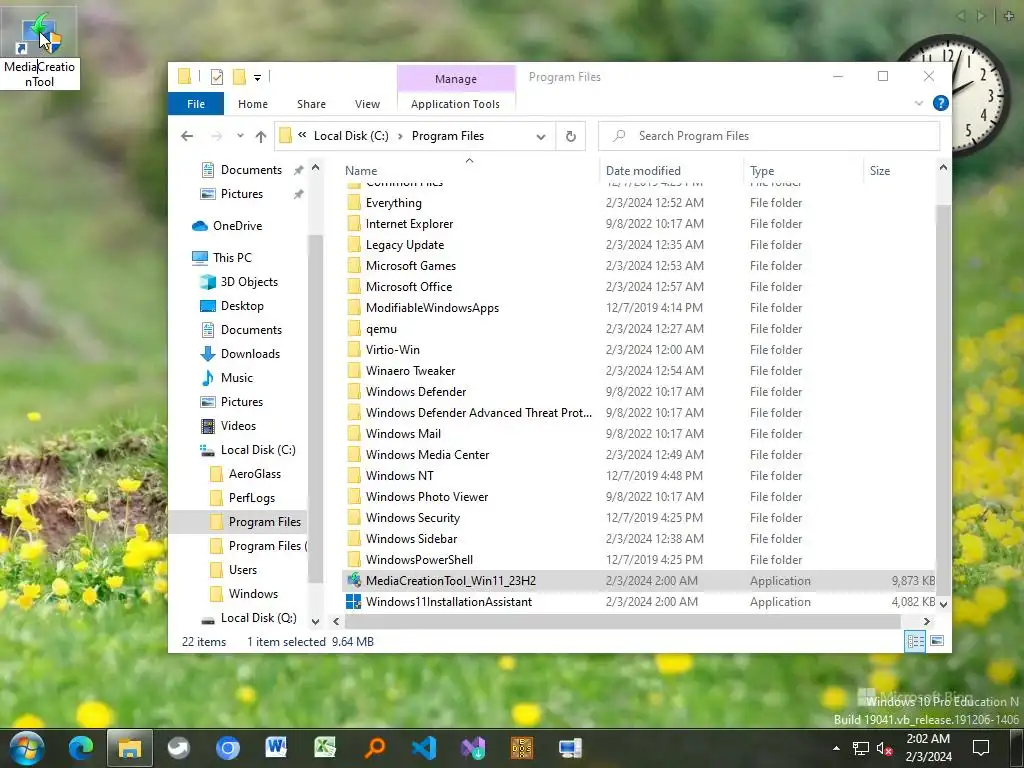Click inside Search Program Files box
Viewport: 1024px width, 768px height.
click(x=769, y=136)
